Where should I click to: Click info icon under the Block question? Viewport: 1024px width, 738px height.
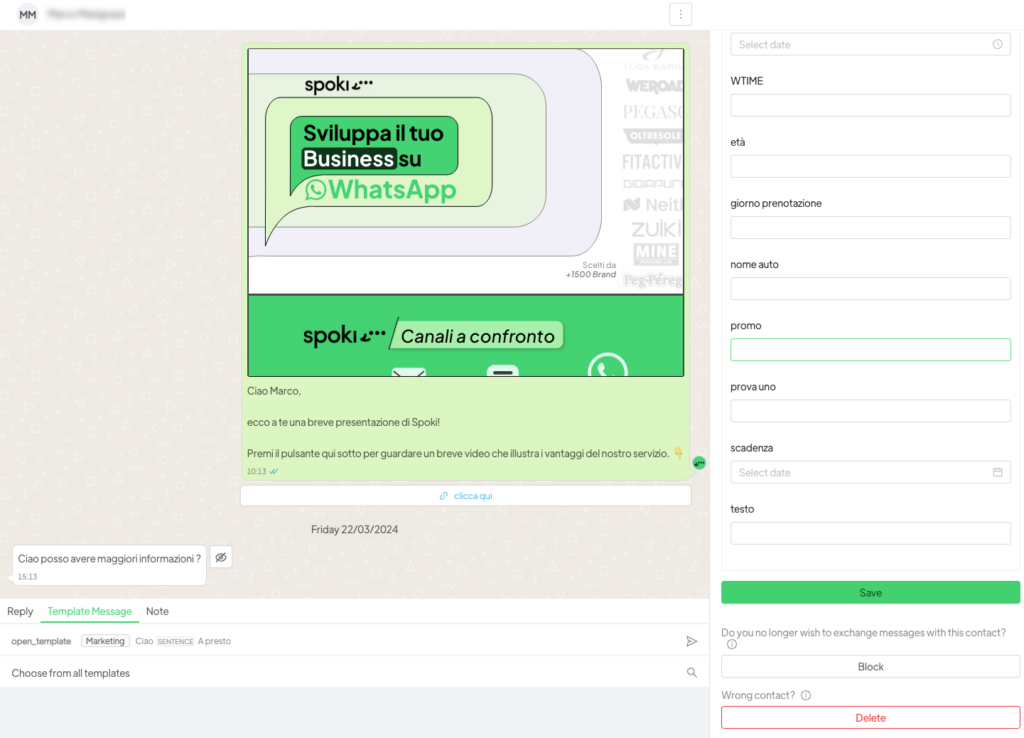(732, 645)
